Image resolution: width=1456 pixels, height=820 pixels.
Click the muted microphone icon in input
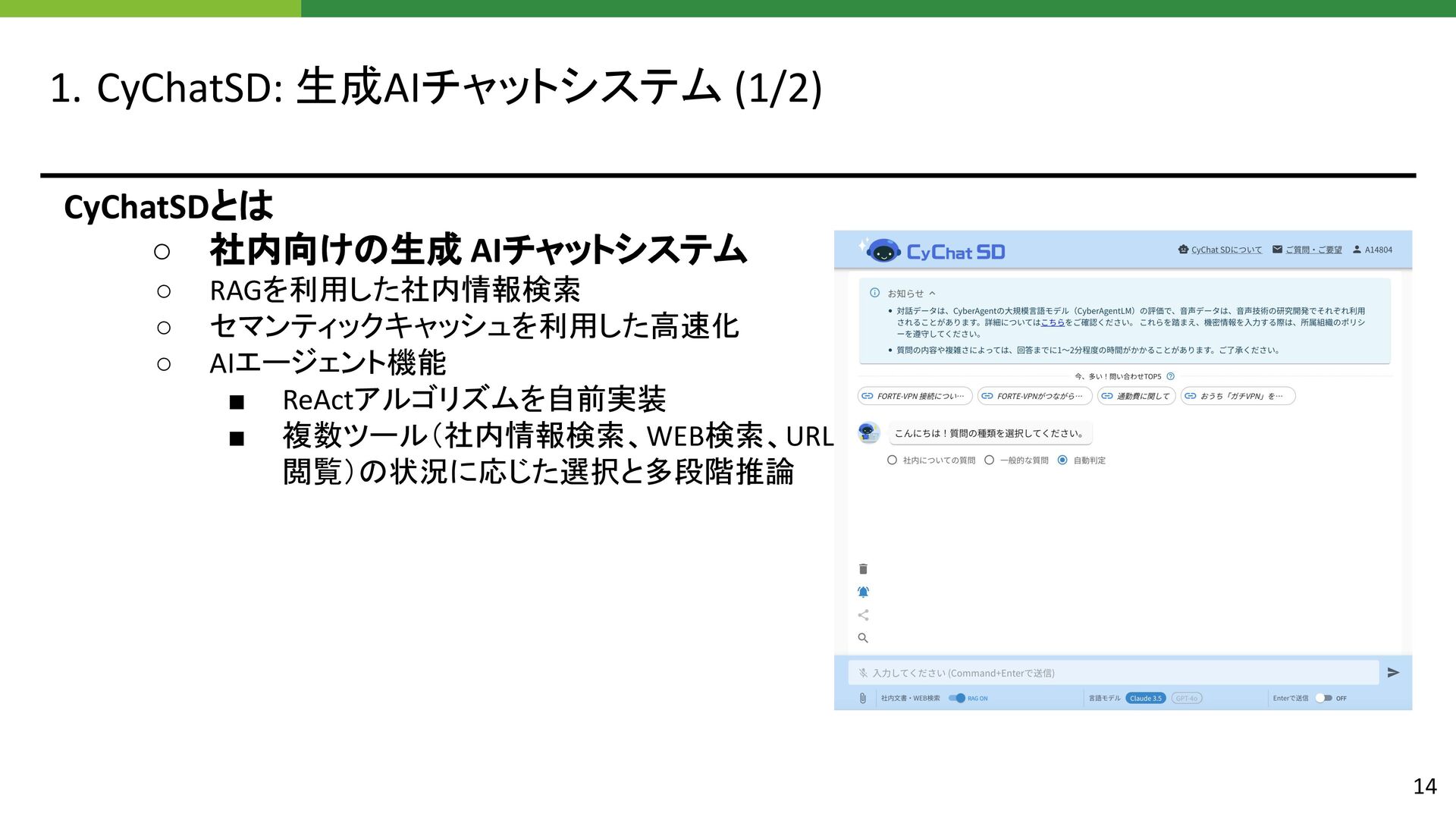click(863, 673)
